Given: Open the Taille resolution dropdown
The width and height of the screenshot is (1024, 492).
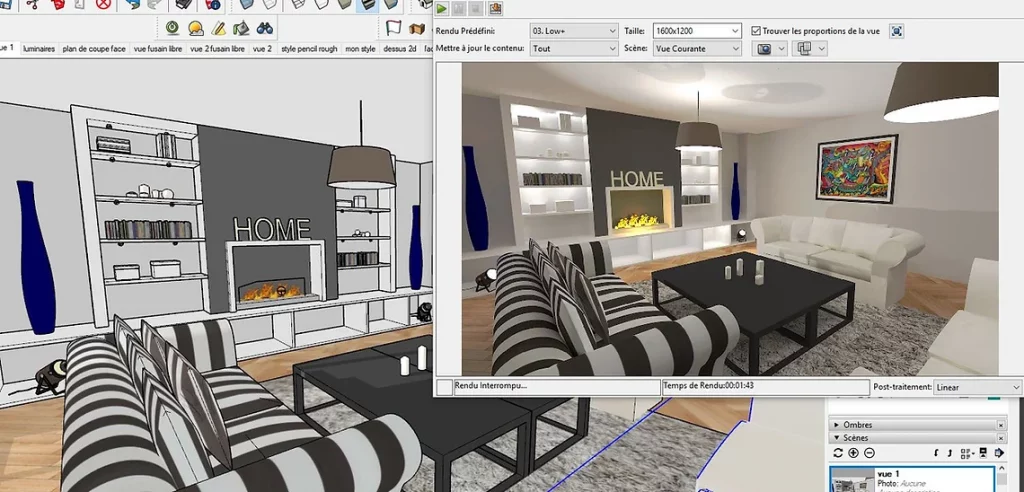Looking at the screenshot, I should 697,31.
